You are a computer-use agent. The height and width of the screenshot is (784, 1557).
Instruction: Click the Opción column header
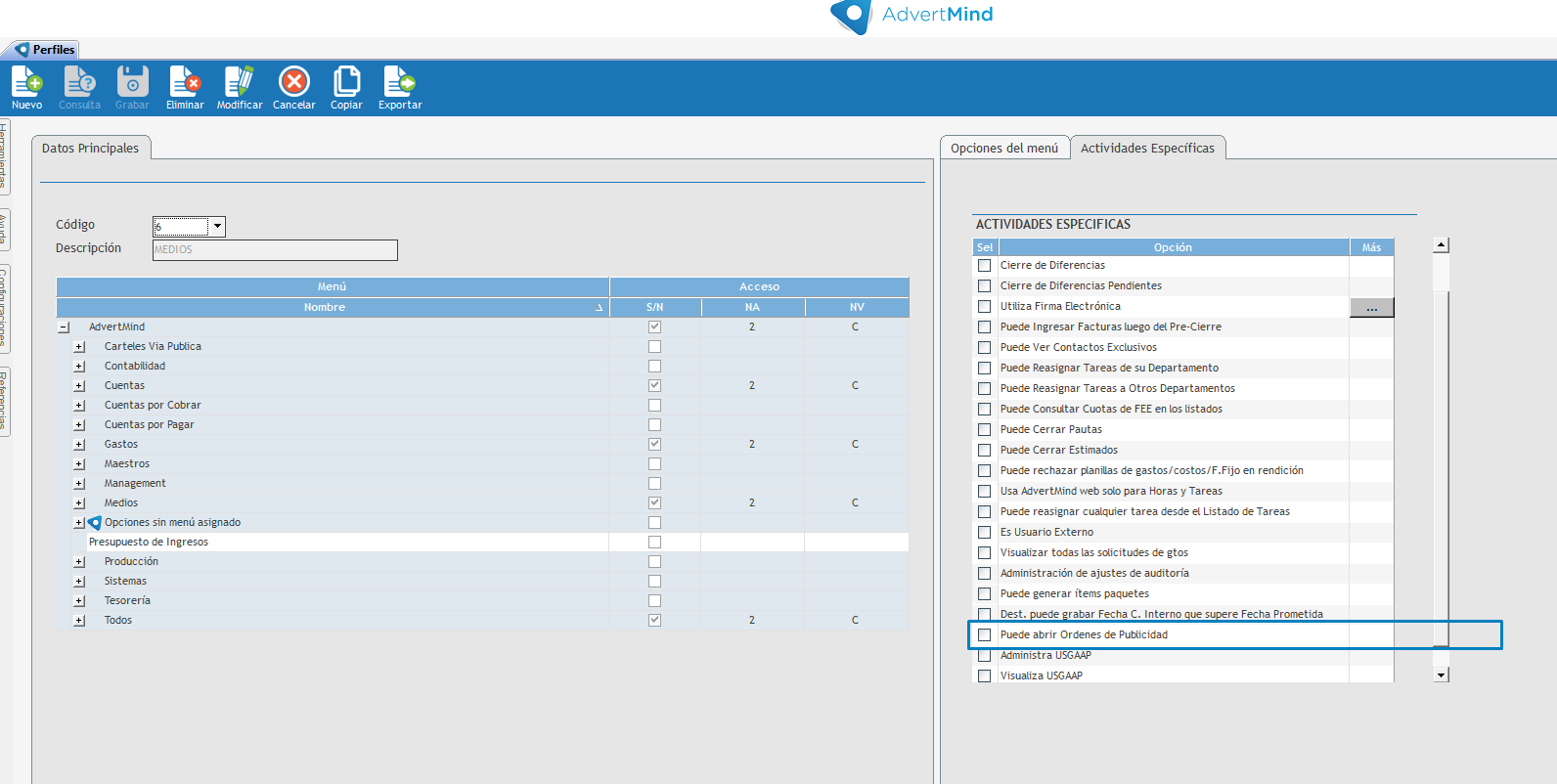1173,248
